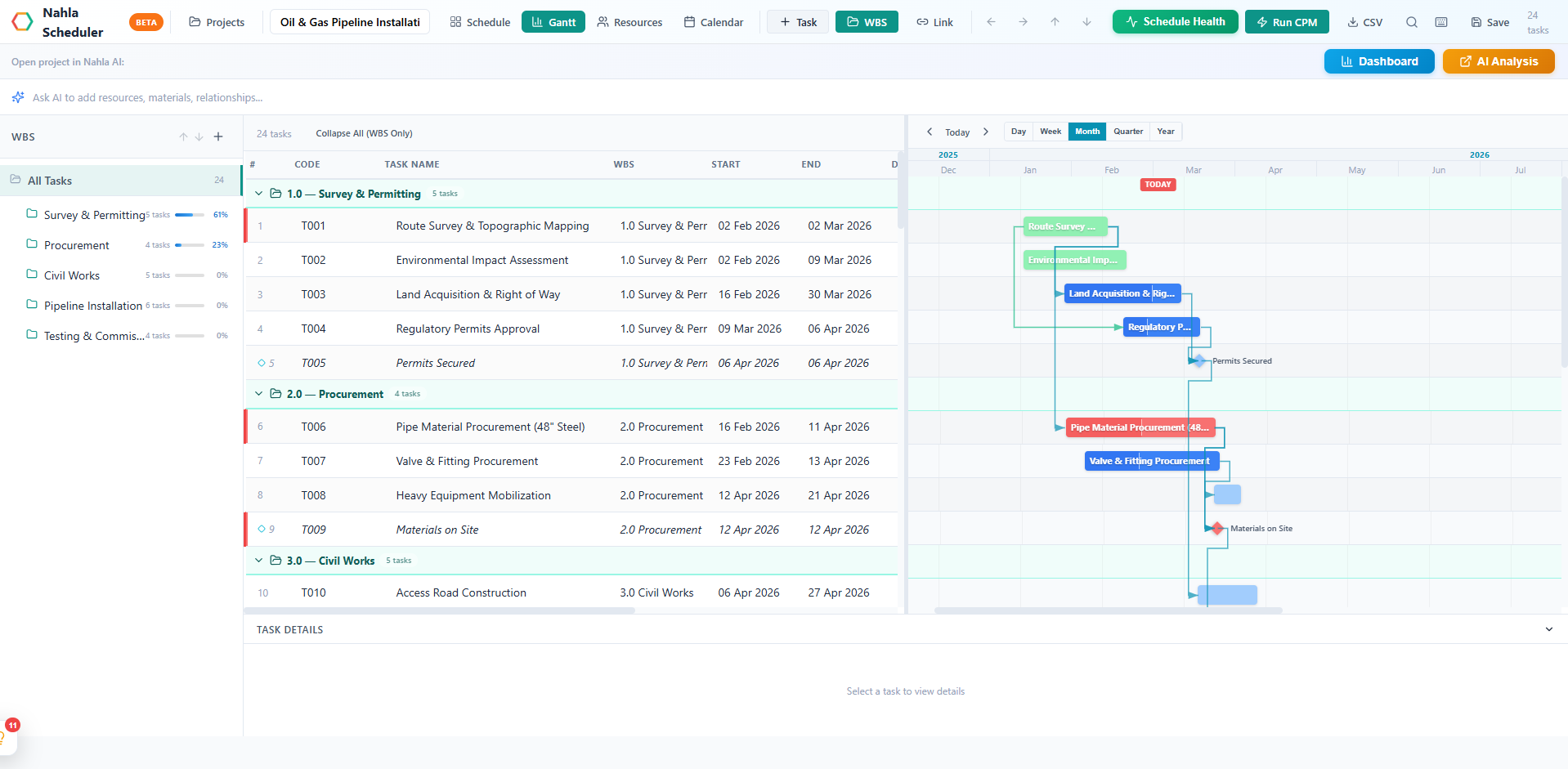Switch to the Gantt tab
The width and height of the screenshot is (1568, 769).
coord(553,22)
